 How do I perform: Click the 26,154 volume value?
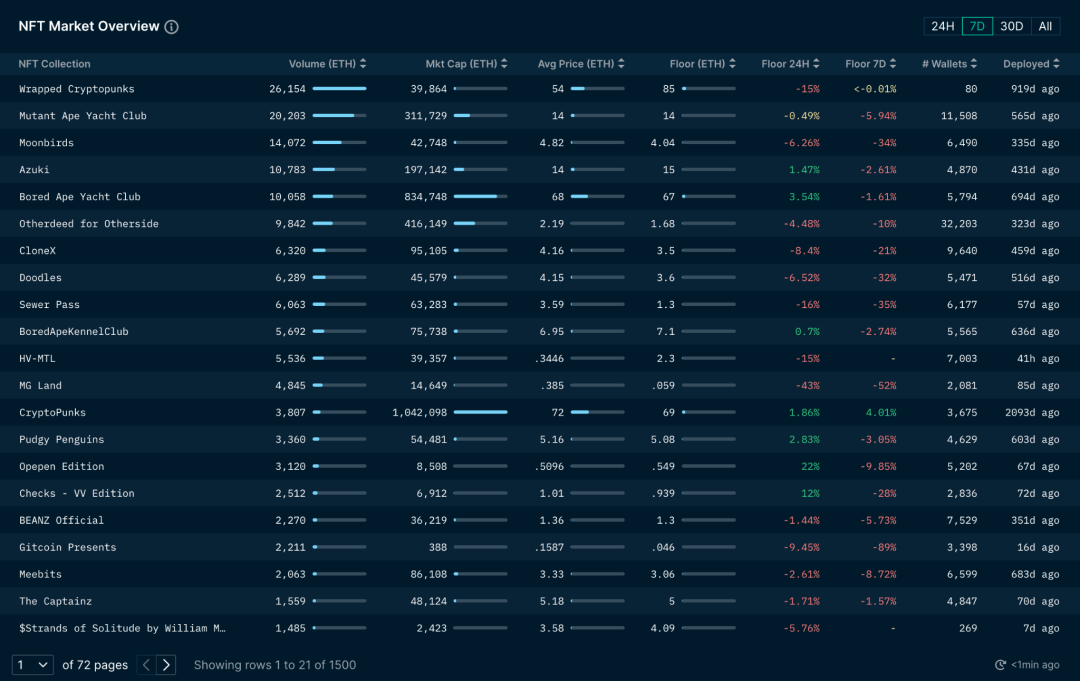pos(287,89)
